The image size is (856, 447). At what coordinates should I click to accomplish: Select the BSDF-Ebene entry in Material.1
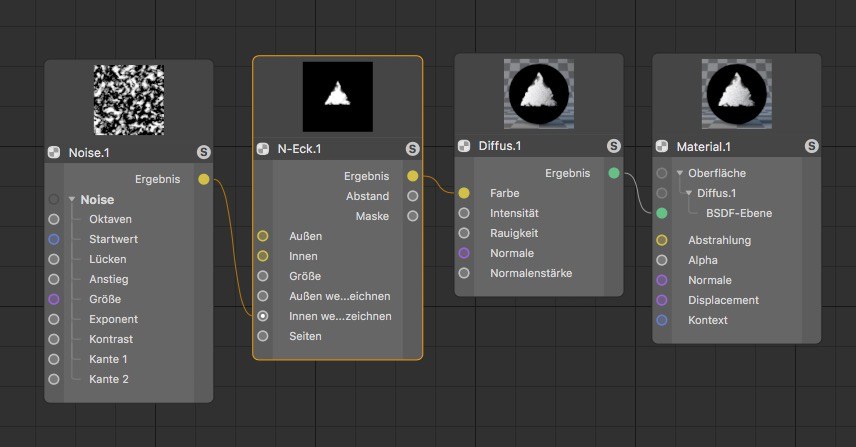[x=739, y=213]
